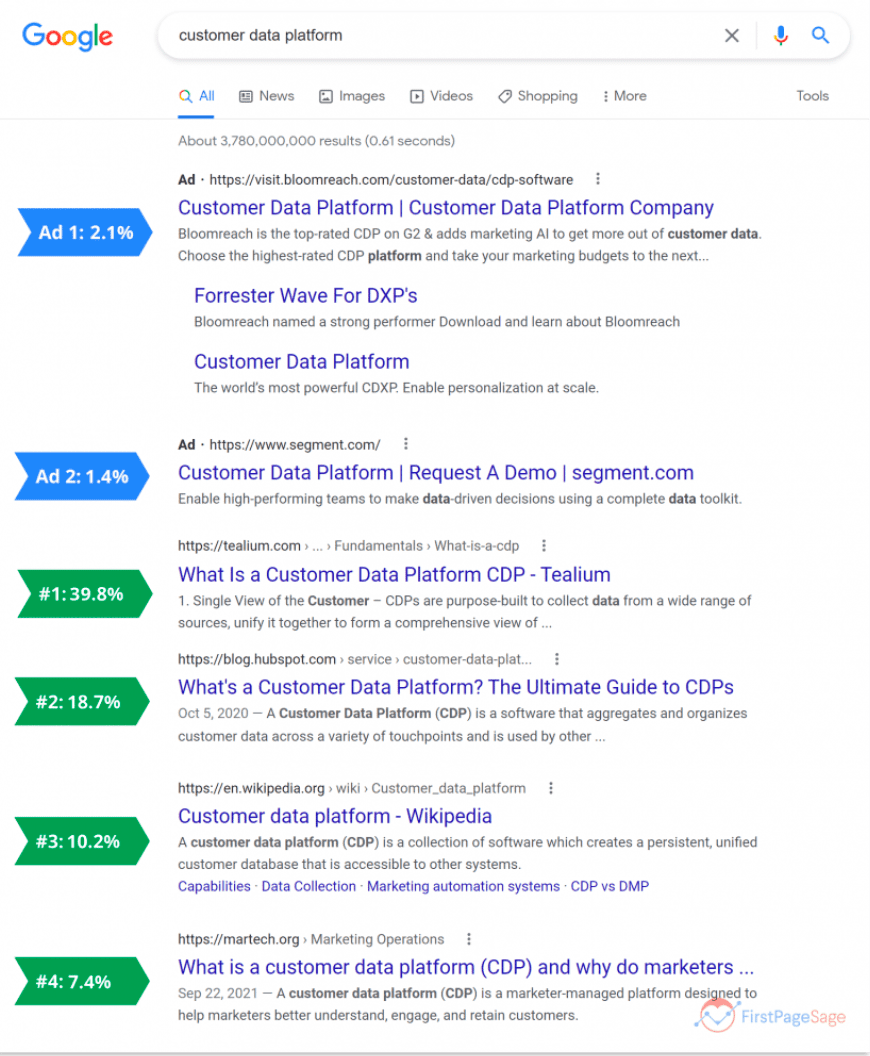Click tealium.com breadcrumb URL
Viewport: 870px width, 1056px height.
pos(349,546)
